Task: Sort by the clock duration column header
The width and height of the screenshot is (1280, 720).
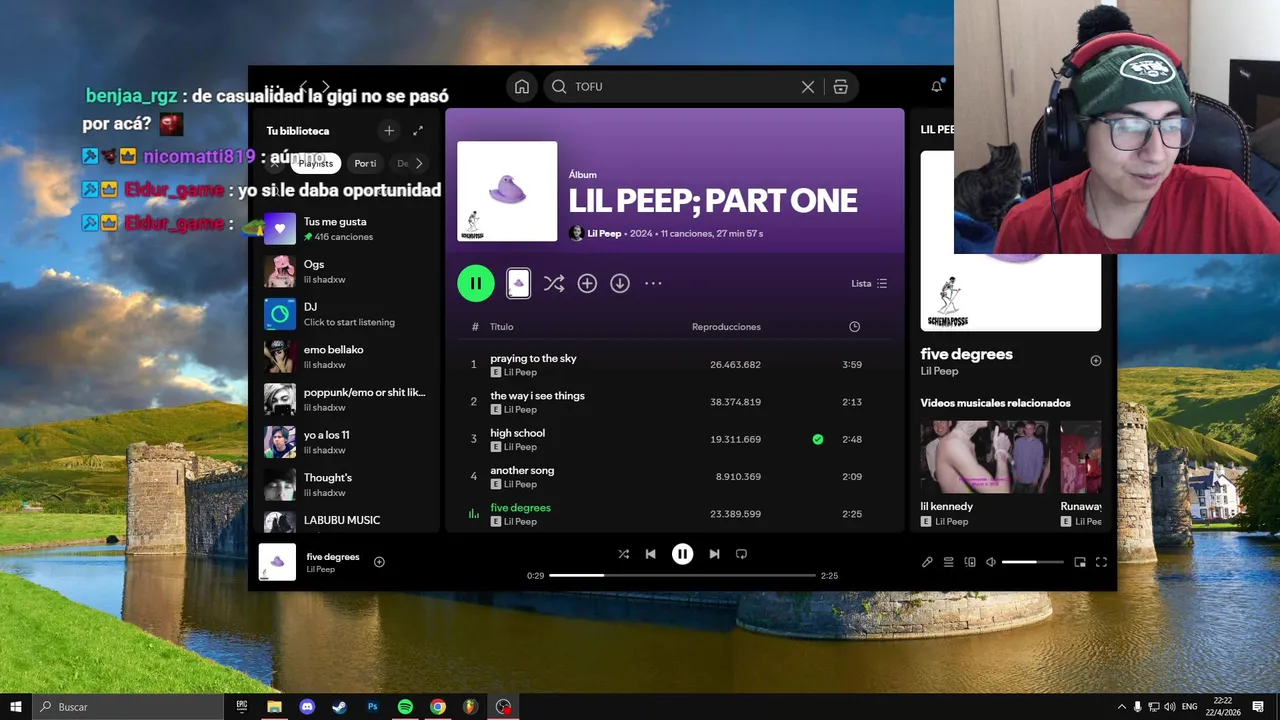Action: click(854, 327)
